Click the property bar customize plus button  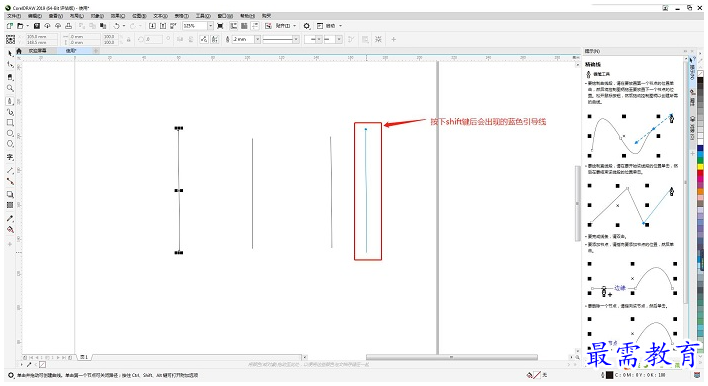click(394, 40)
